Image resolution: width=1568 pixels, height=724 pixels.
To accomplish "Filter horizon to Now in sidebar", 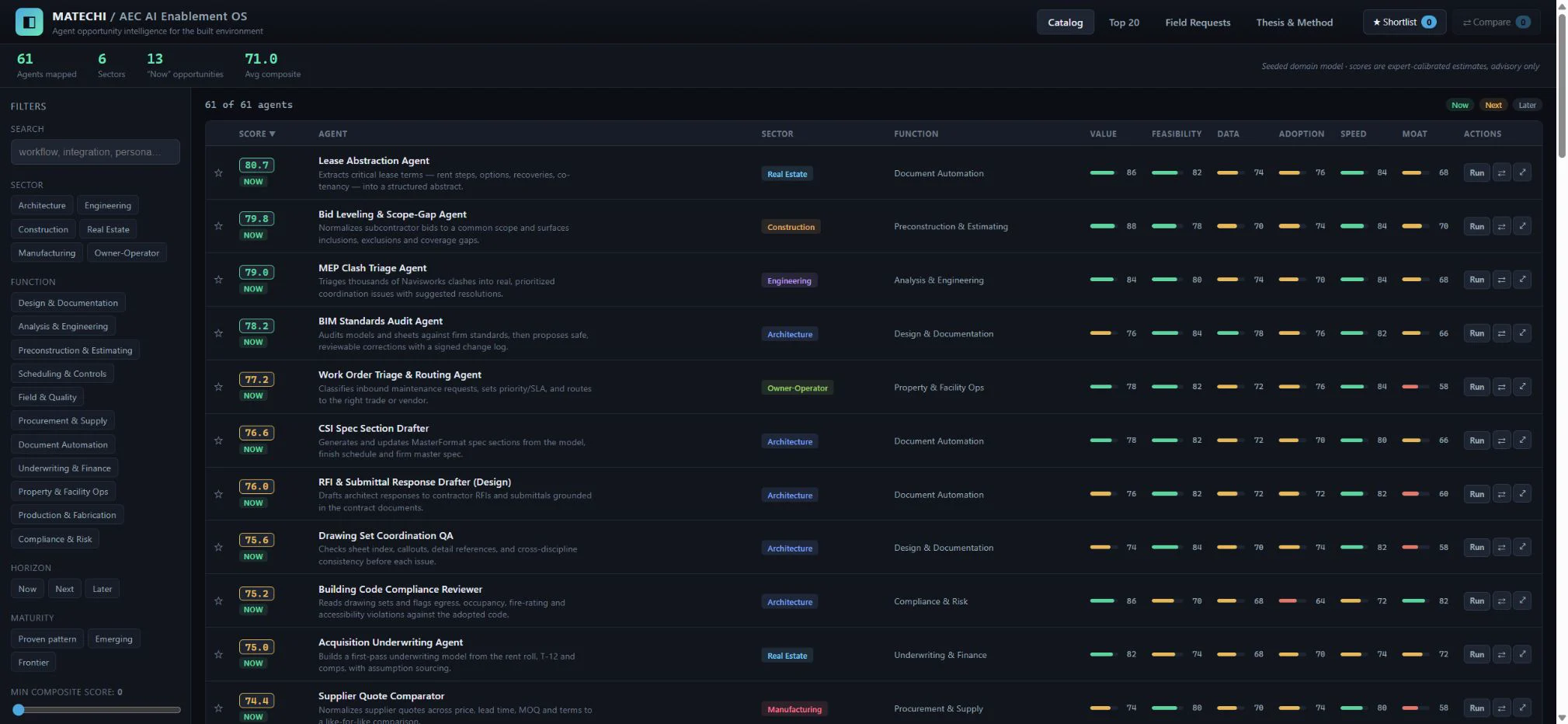I will 27,589.
